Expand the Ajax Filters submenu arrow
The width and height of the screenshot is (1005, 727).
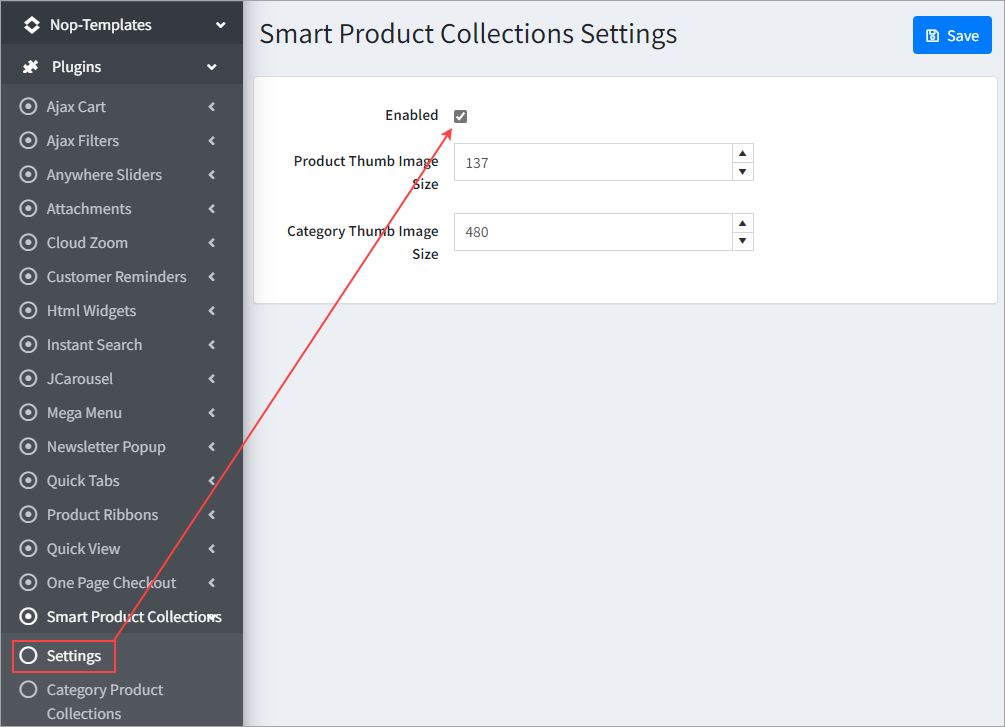click(x=212, y=141)
